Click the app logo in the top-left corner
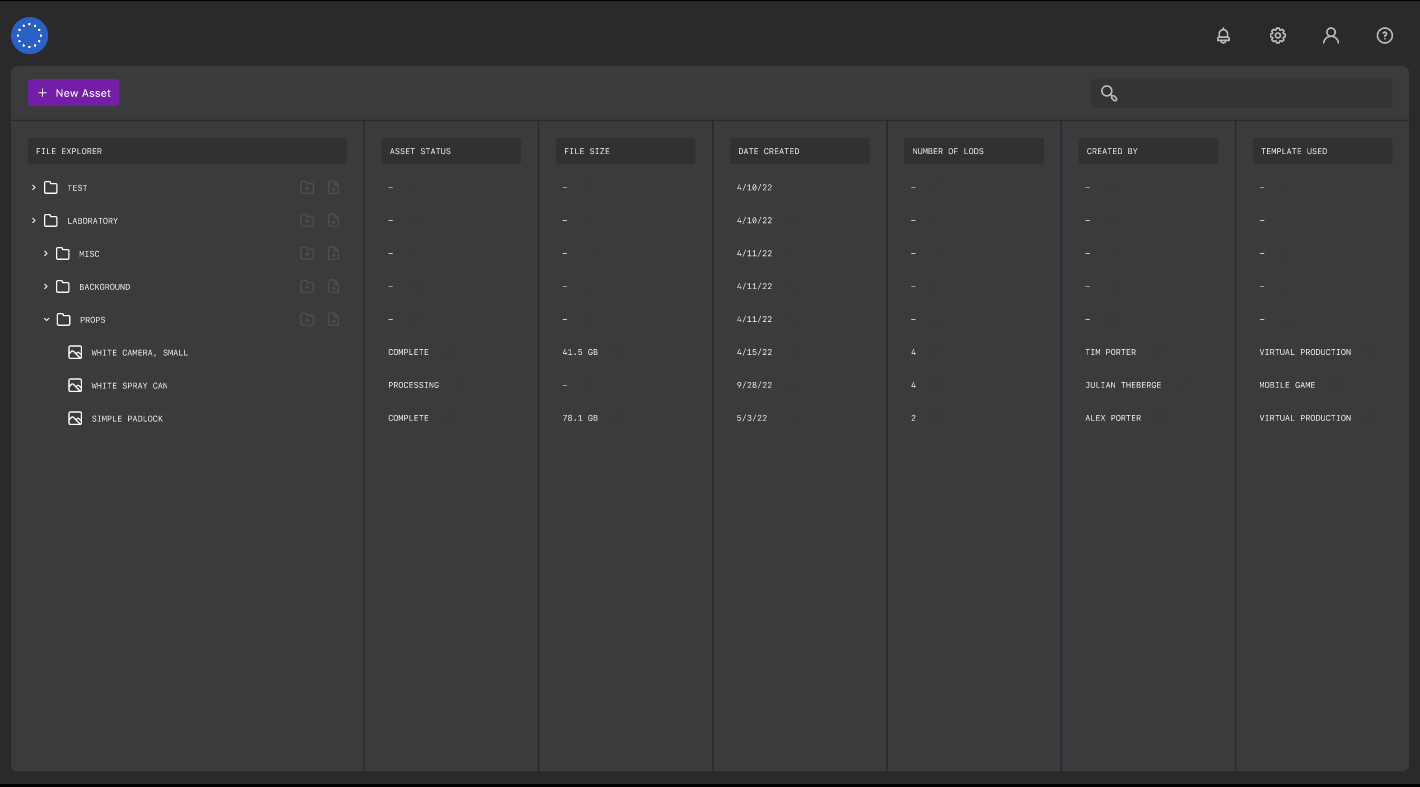The width and height of the screenshot is (1420, 787). (x=29, y=35)
